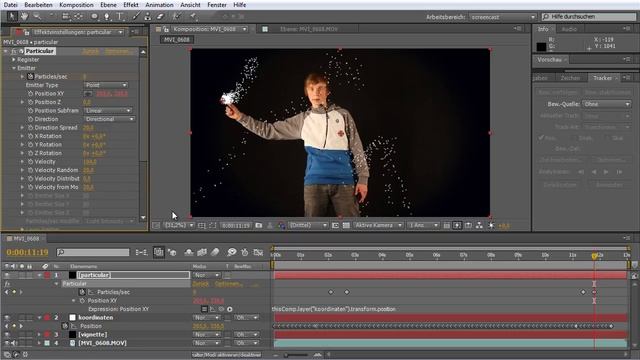Select the Hand tool

click(x=24, y=16)
